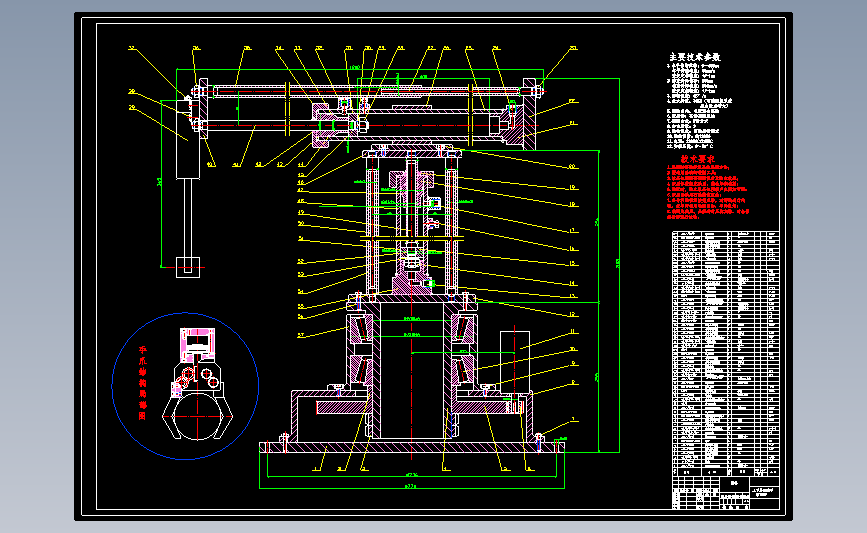Click the blue detail circle outline
This screenshot has width=867, height=533.
[x=185, y=386]
